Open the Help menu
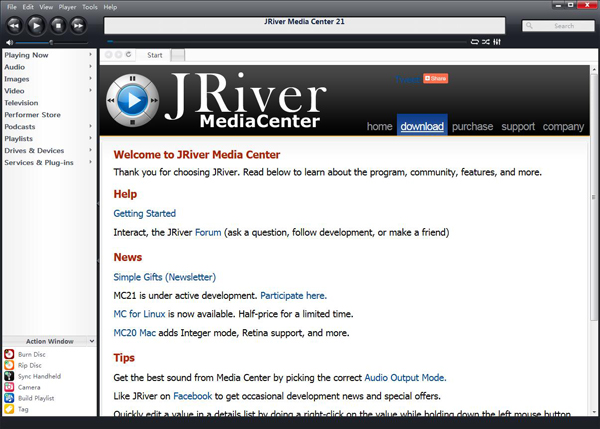Viewport: 600px width, 429px height. click(110, 7)
